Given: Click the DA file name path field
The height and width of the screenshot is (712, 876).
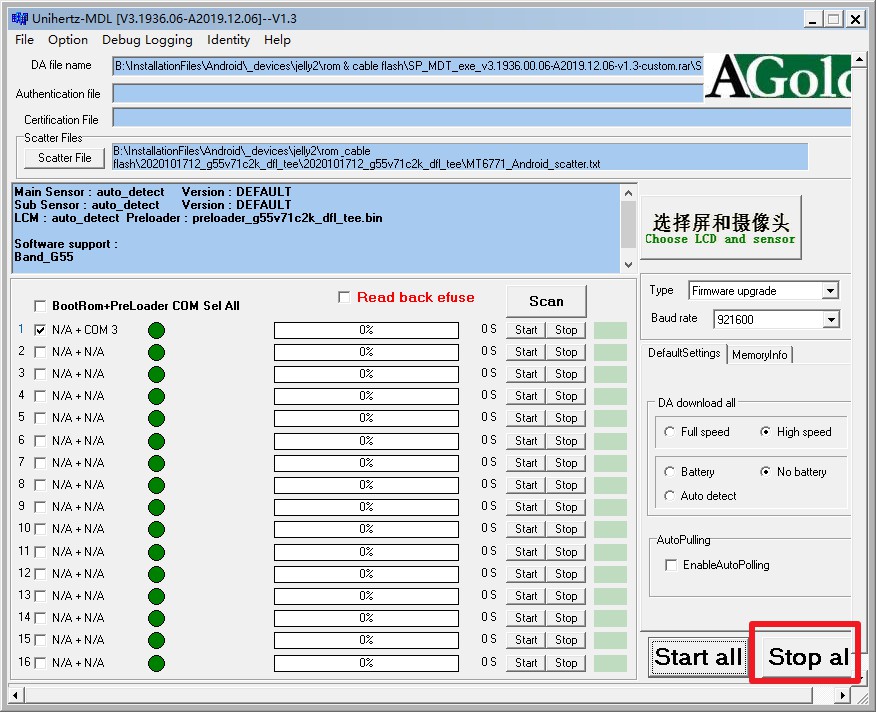Looking at the screenshot, I should tap(407, 66).
